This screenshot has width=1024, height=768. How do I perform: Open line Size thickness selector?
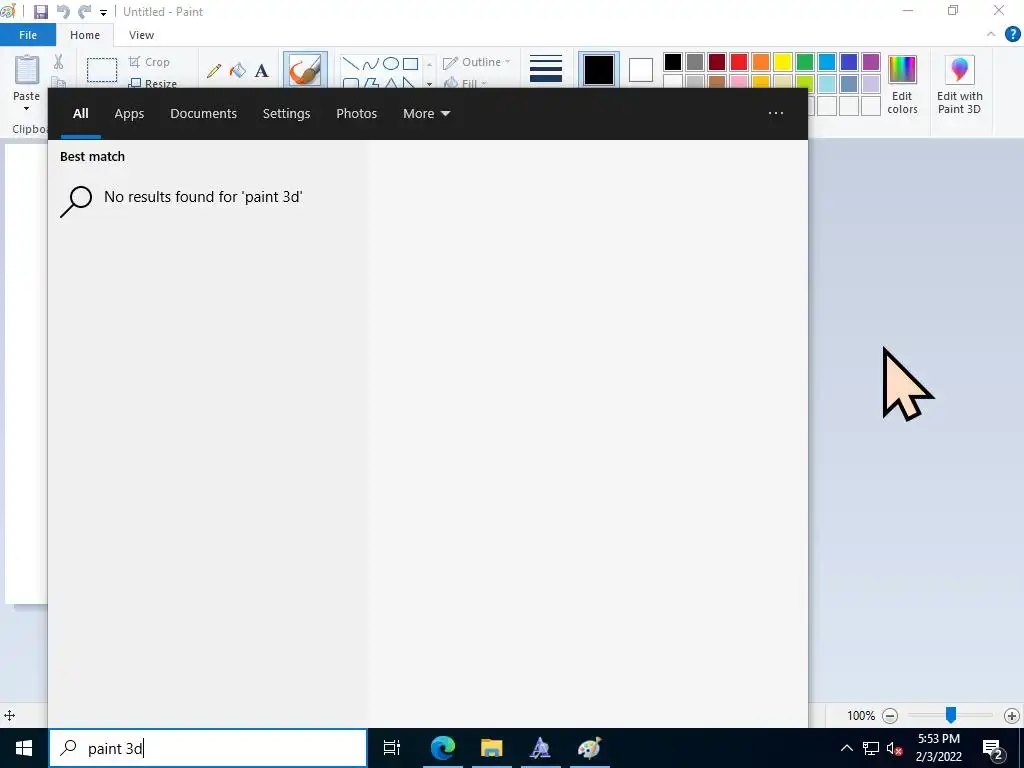point(546,69)
